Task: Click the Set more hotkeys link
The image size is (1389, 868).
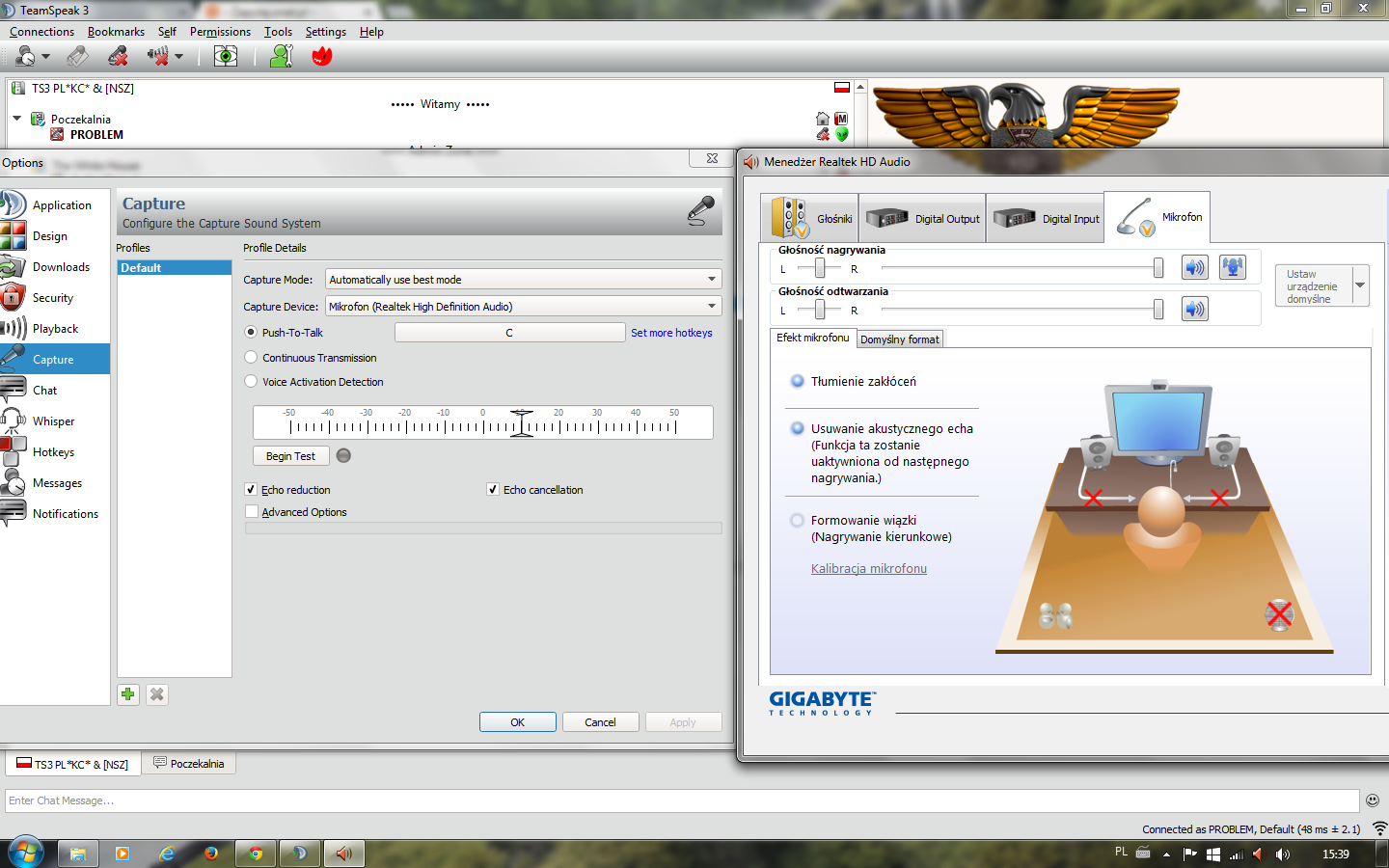Action: [x=671, y=333]
